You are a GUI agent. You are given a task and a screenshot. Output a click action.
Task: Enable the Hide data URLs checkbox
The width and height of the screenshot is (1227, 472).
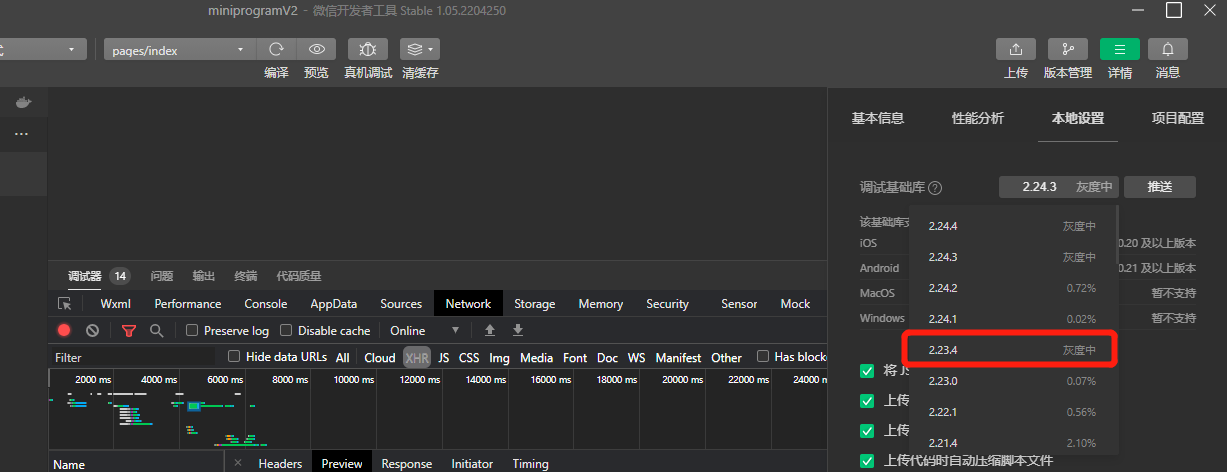click(234, 356)
